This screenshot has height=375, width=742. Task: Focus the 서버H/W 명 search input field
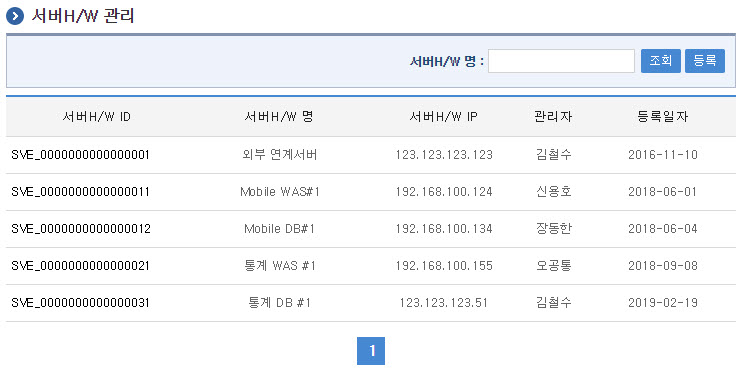point(561,61)
